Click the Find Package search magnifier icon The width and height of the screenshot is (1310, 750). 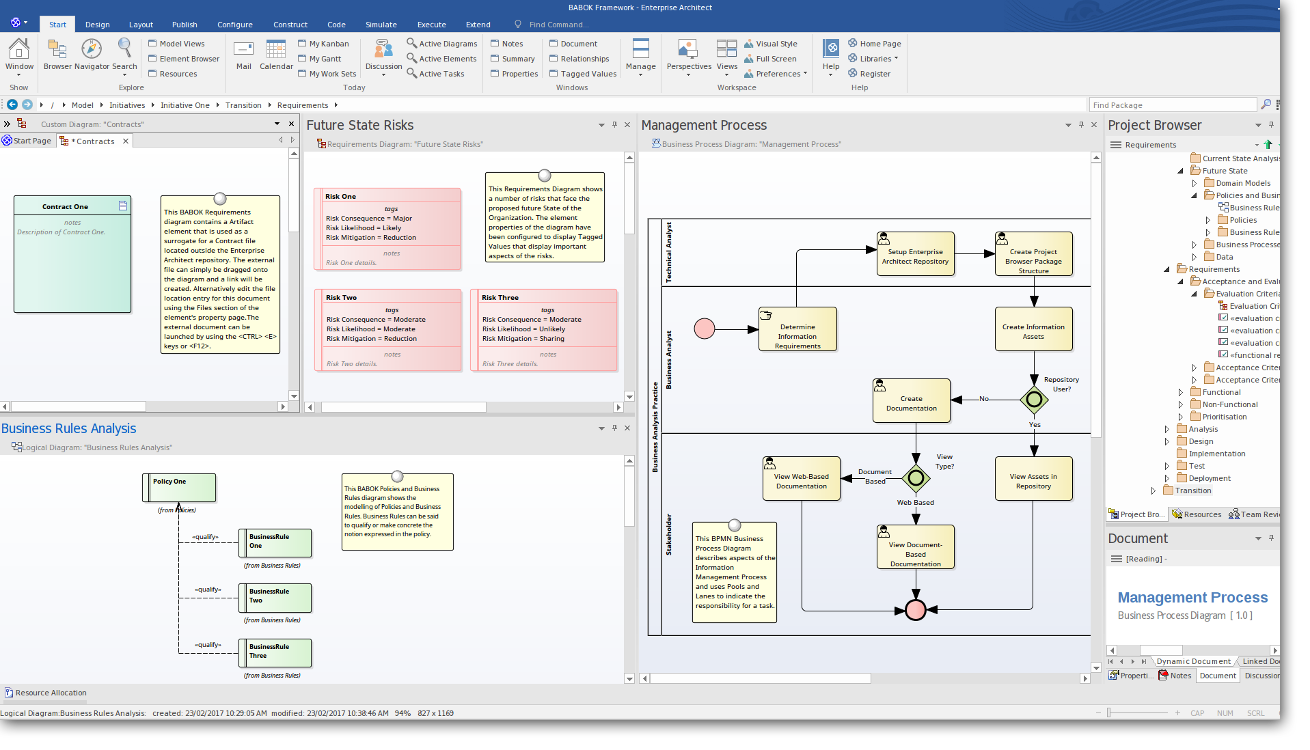click(1266, 105)
